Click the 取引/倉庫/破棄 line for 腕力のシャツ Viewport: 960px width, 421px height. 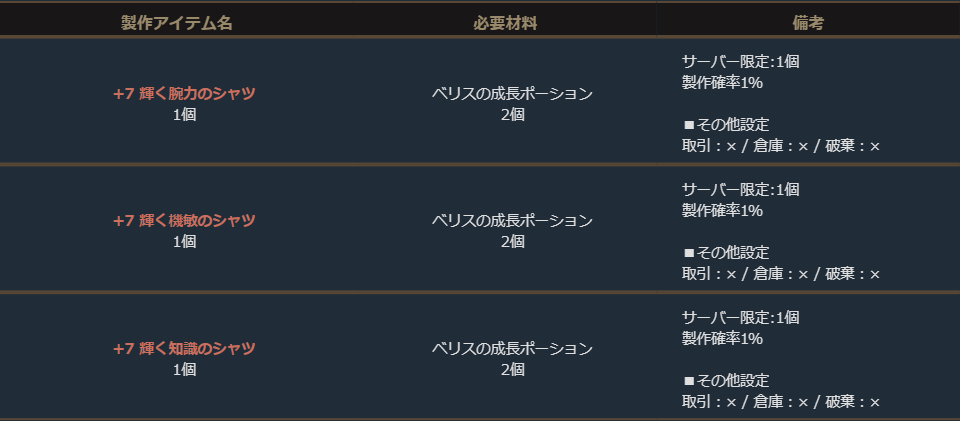pos(780,146)
